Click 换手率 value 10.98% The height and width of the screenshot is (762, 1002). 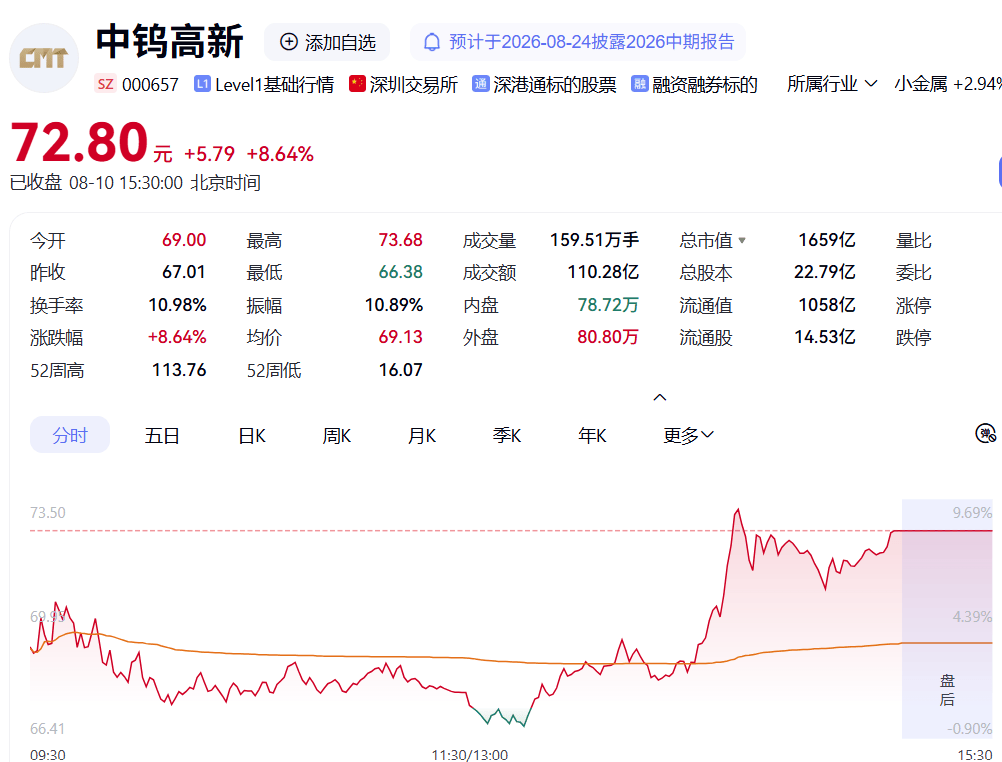point(177,305)
